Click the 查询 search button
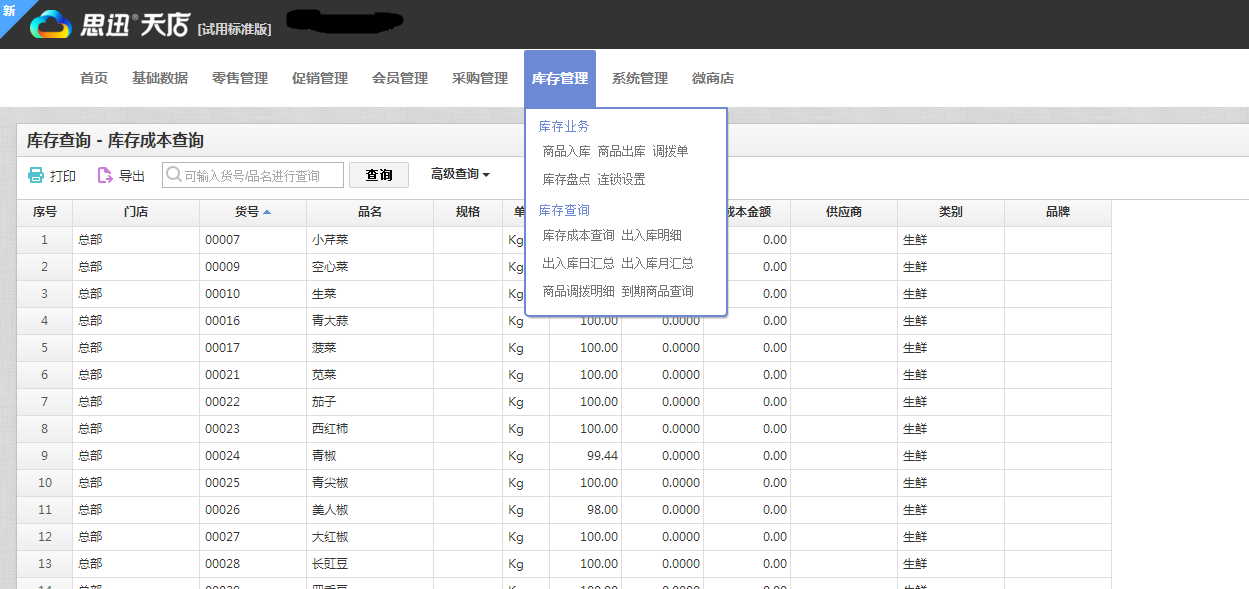This screenshot has width=1249, height=589. (x=379, y=174)
